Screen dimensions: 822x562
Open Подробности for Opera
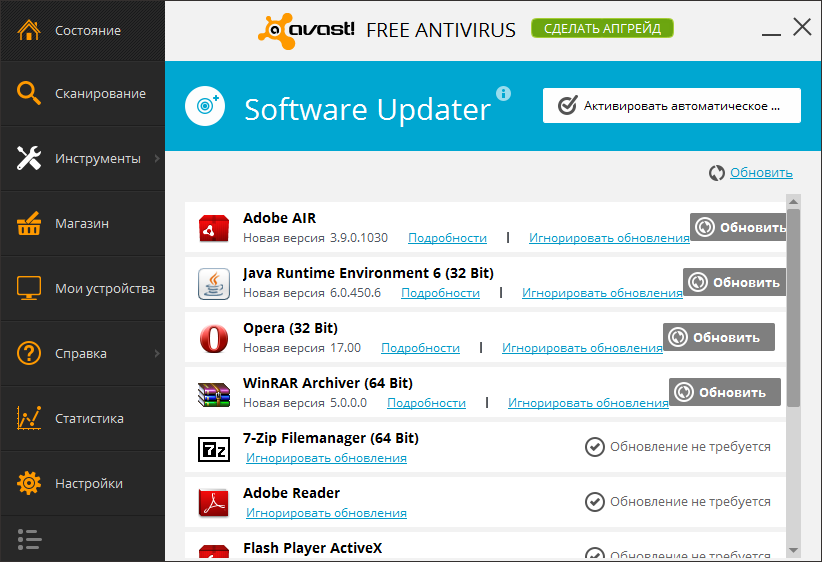(x=420, y=348)
